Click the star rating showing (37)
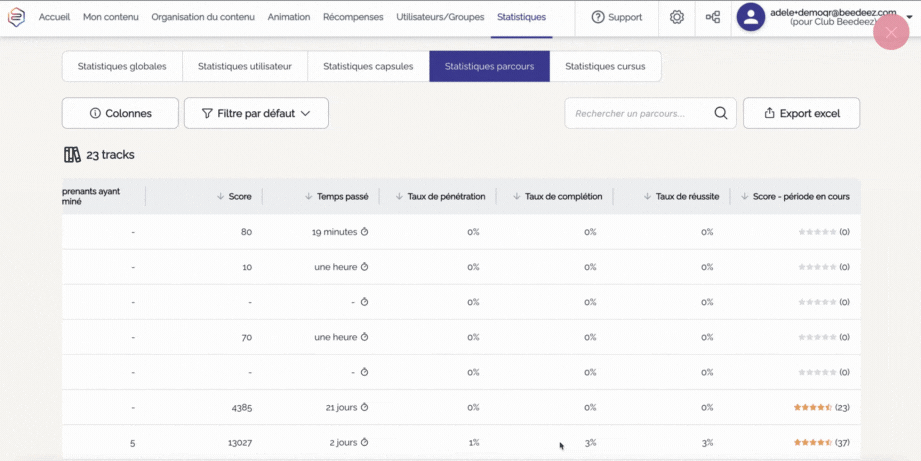Image resolution: width=921 pixels, height=461 pixels. [x=813, y=442]
